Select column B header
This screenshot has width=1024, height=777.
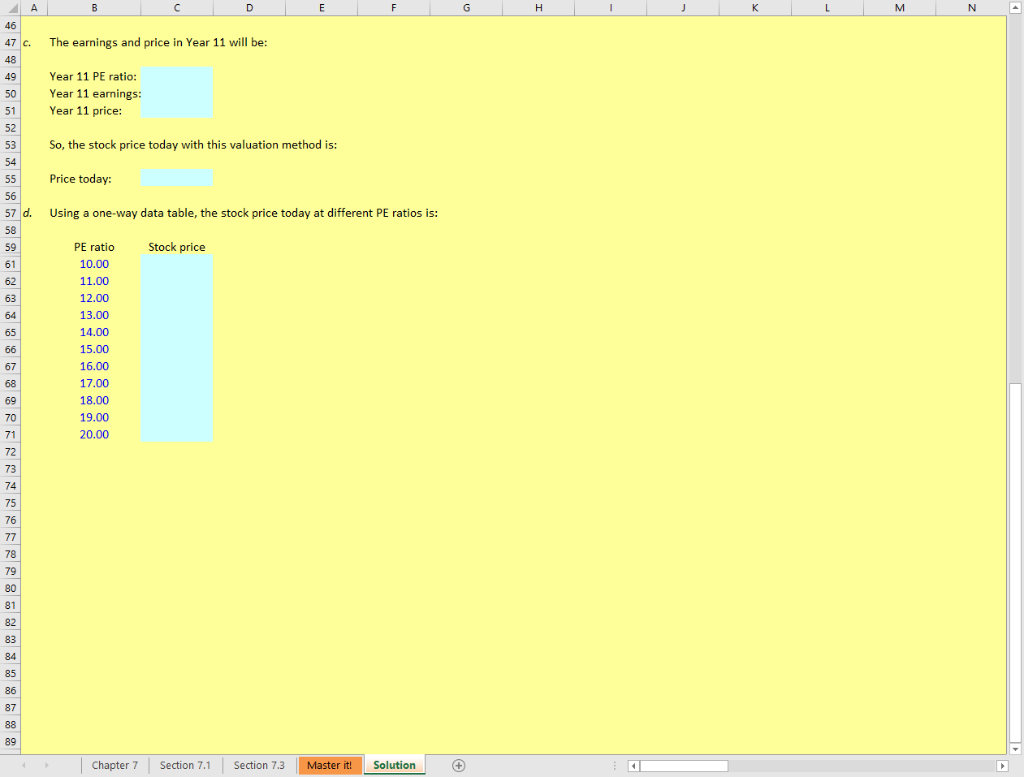[94, 8]
